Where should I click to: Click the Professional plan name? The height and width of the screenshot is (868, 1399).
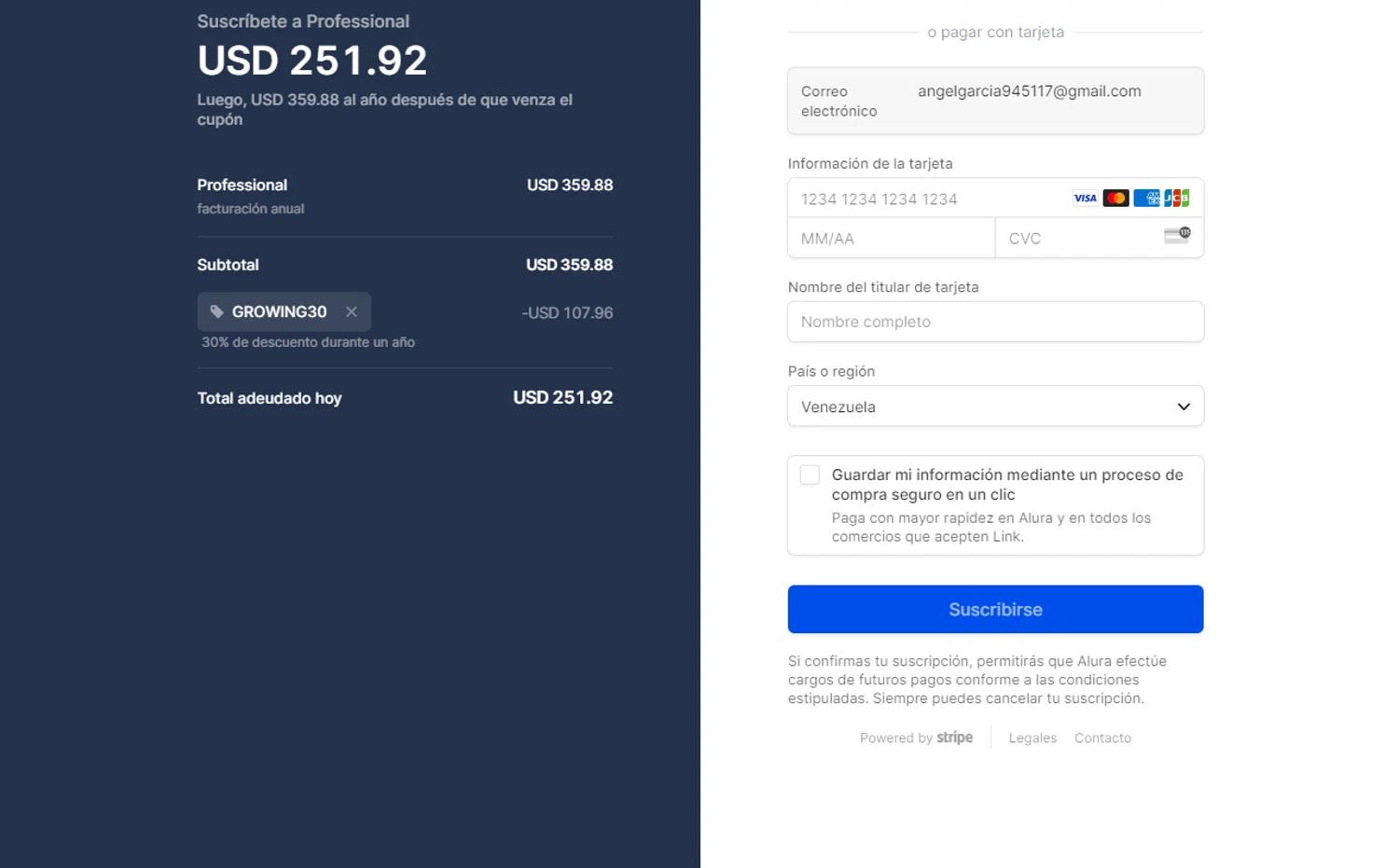pyautogui.click(x=242, y=186)
